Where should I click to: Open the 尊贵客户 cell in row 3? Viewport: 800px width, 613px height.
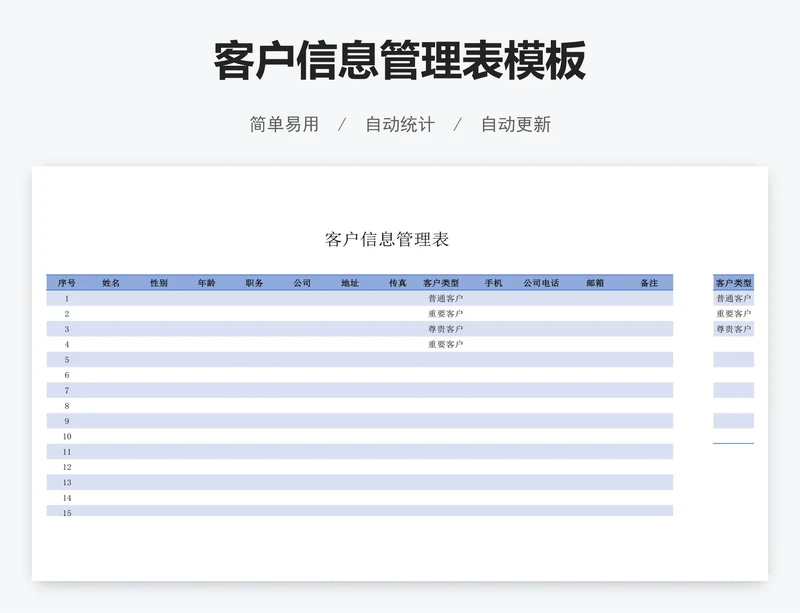445,329
